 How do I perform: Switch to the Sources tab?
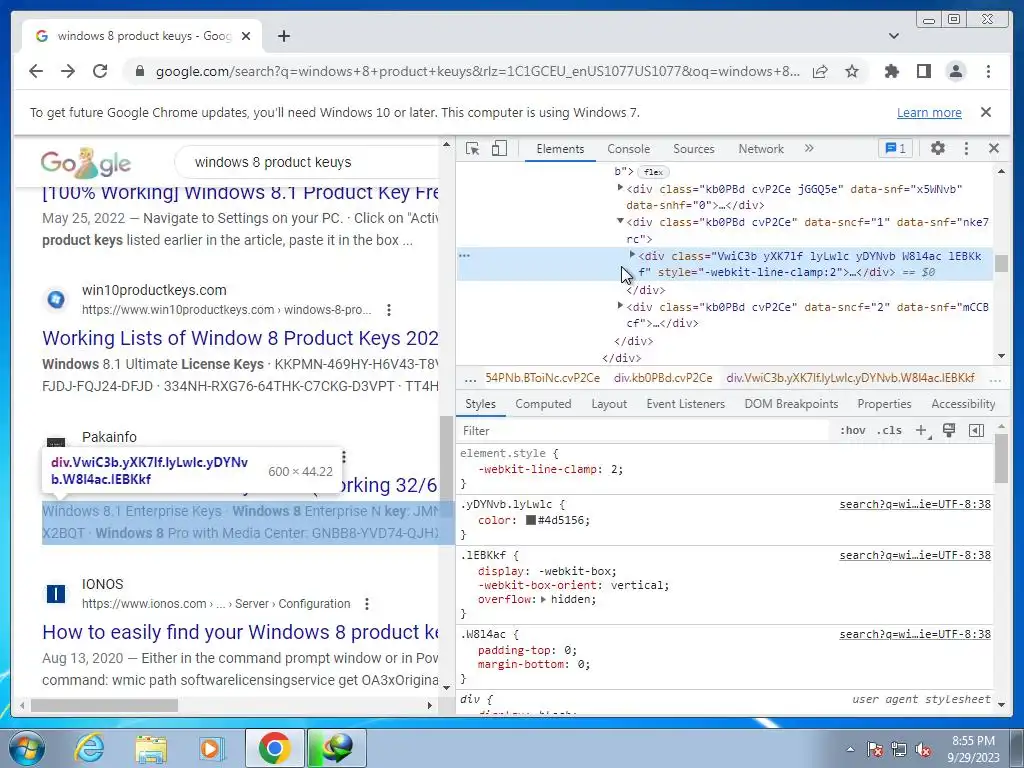pos(694,149)
